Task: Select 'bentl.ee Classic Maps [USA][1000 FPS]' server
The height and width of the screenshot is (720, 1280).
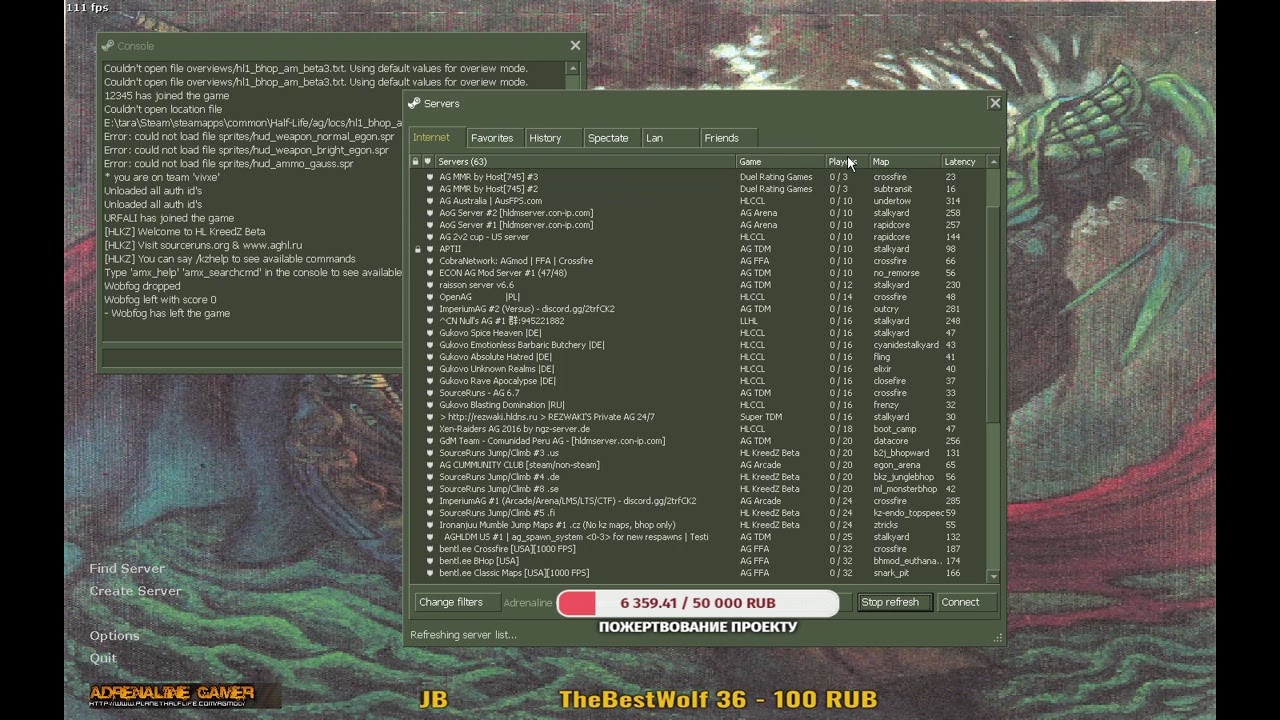Action: pos(700,573)
